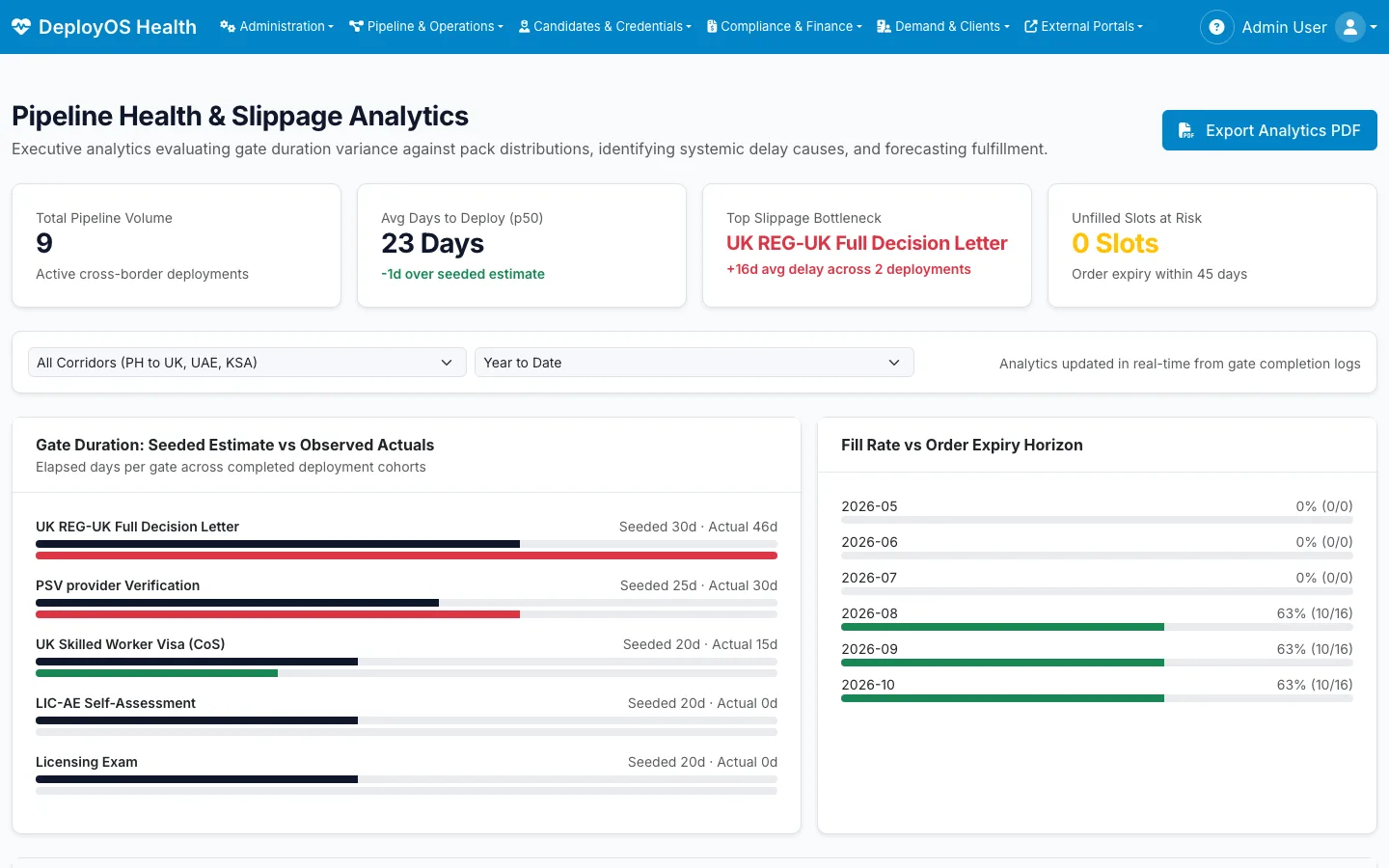Open the All Corridors filter dropdown
The width and height of the screenshot is (1389, 868).
[x=247, y=363]
